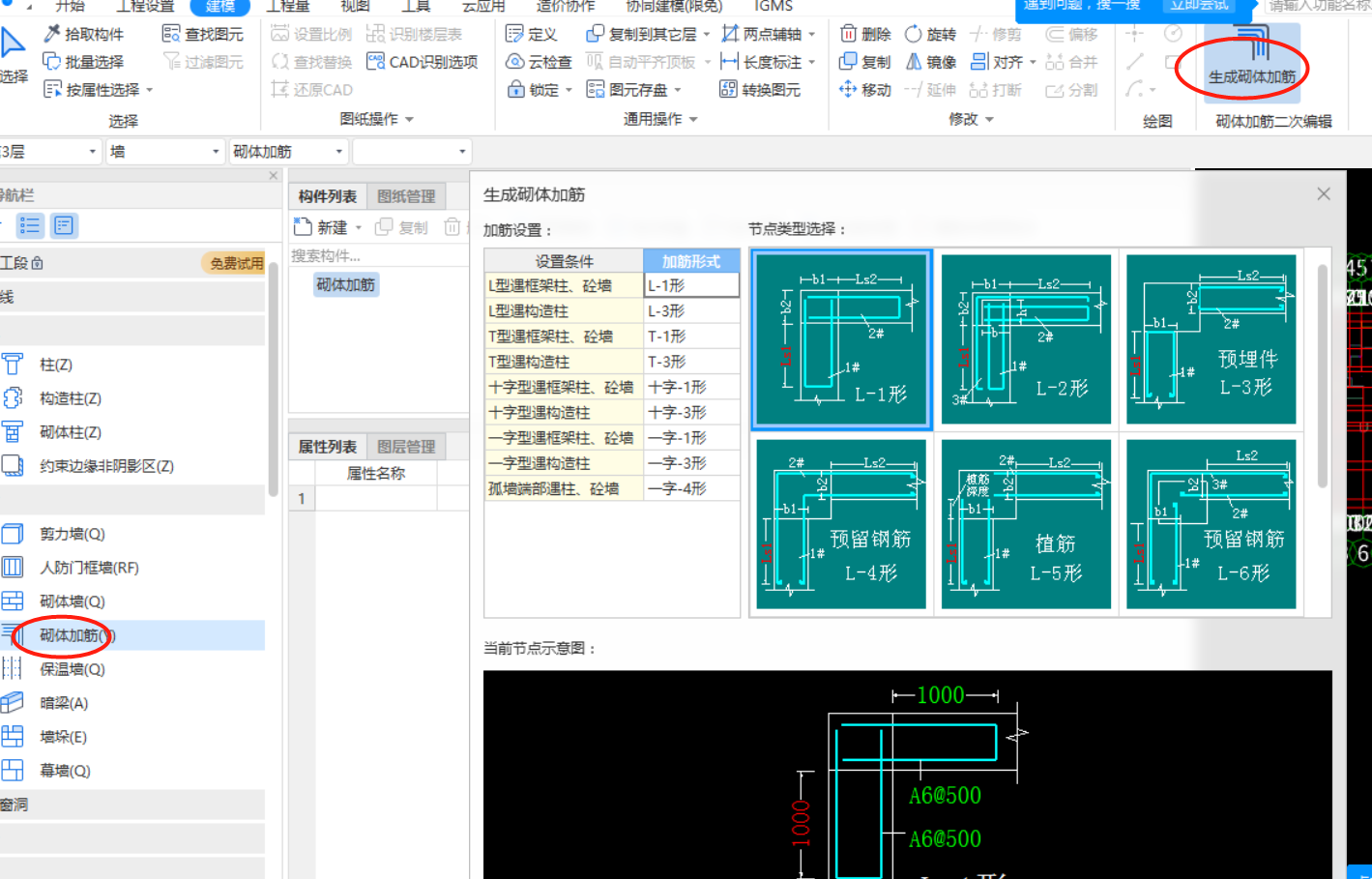Click the 复制 tool in the 修改 group
This screenshot has width=1372, height=879.
[x=865, y=62]
